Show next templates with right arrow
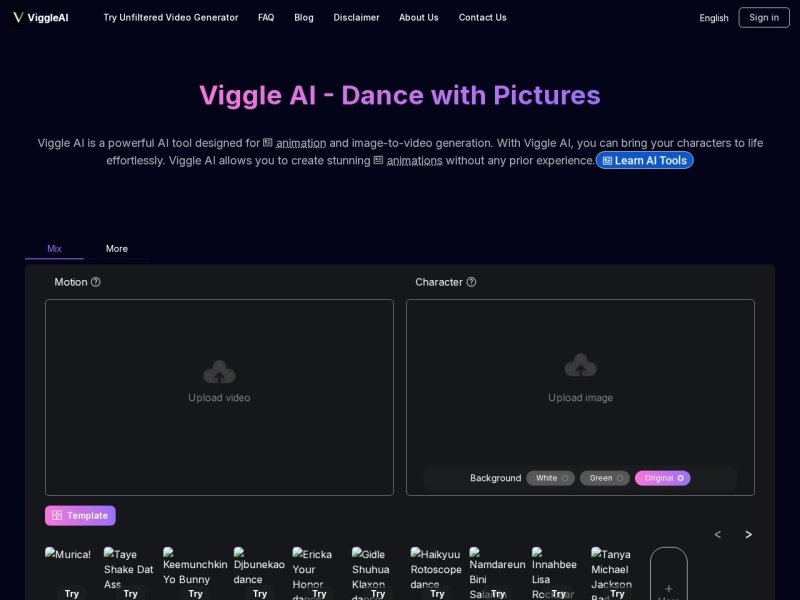This screenshot has height=600, width=800. coord(748,534)
